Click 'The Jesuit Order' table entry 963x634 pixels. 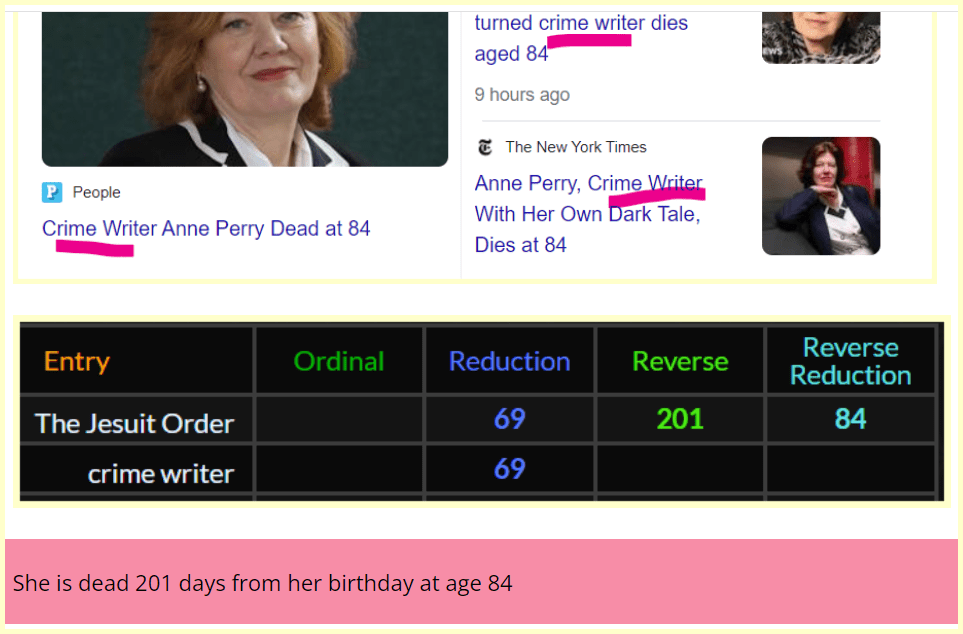coord(135,423)
